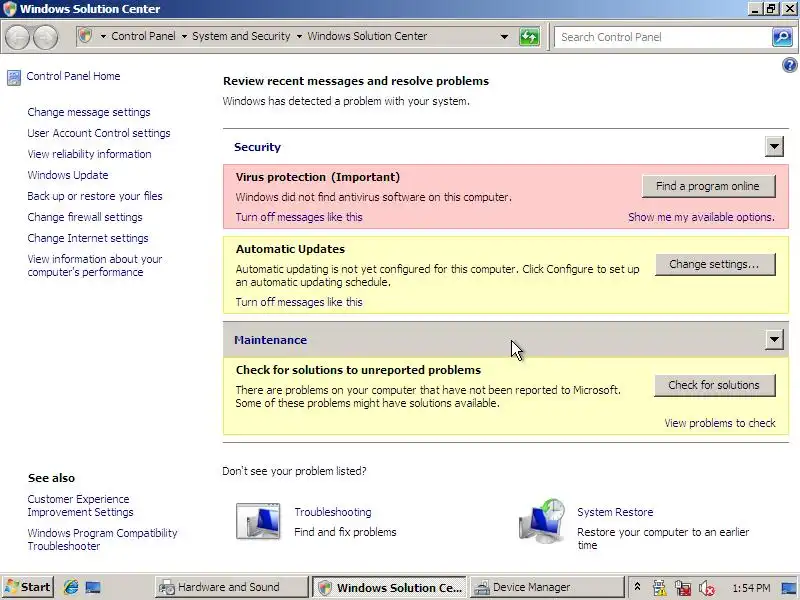This screenshot has height=600, width=800.
Task: Launch Internet Explorer from quick launch
Action: pyautogui.click(x=71, y=587)
